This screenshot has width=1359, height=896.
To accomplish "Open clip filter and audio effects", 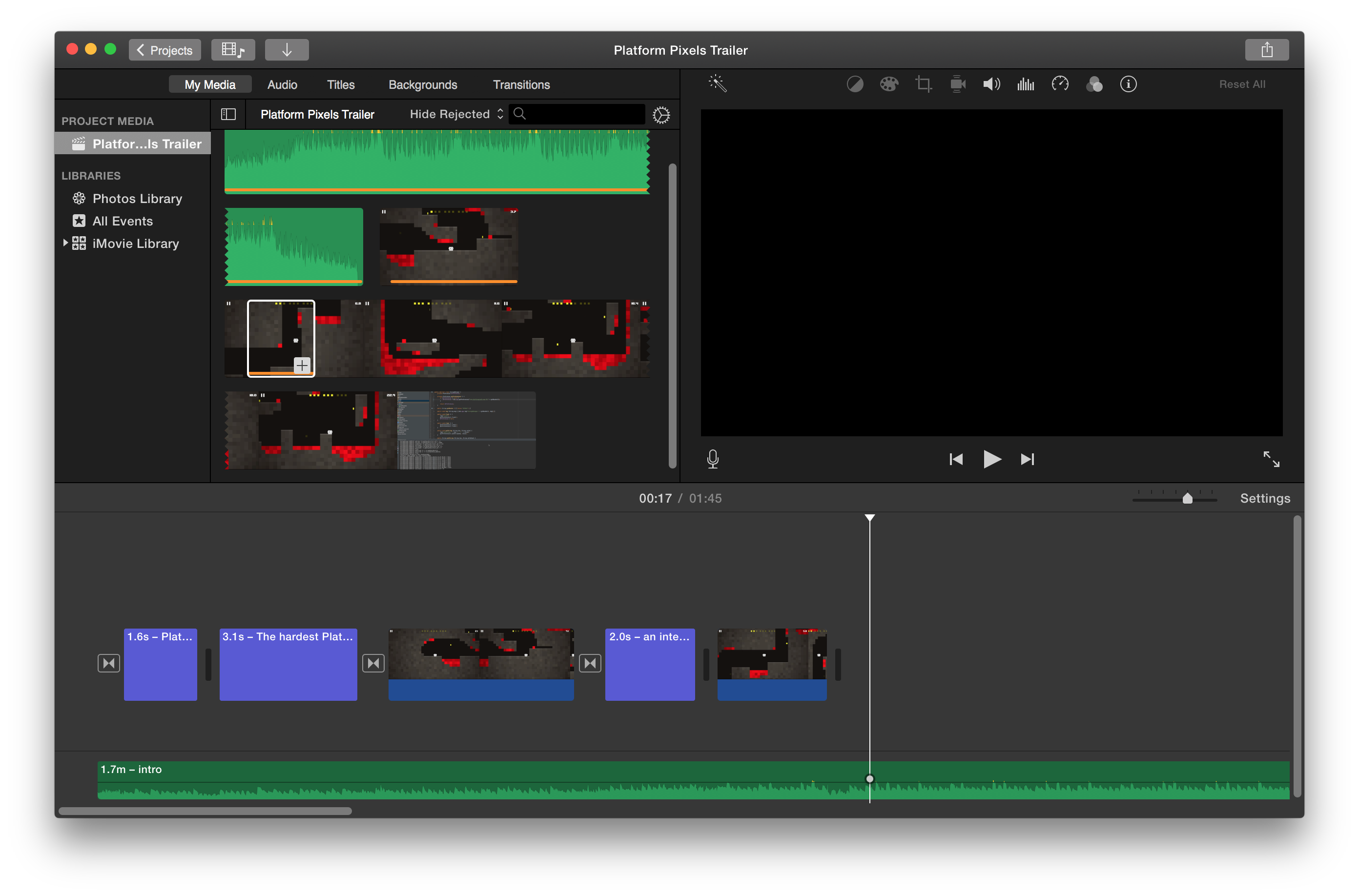I will 1094,84.
